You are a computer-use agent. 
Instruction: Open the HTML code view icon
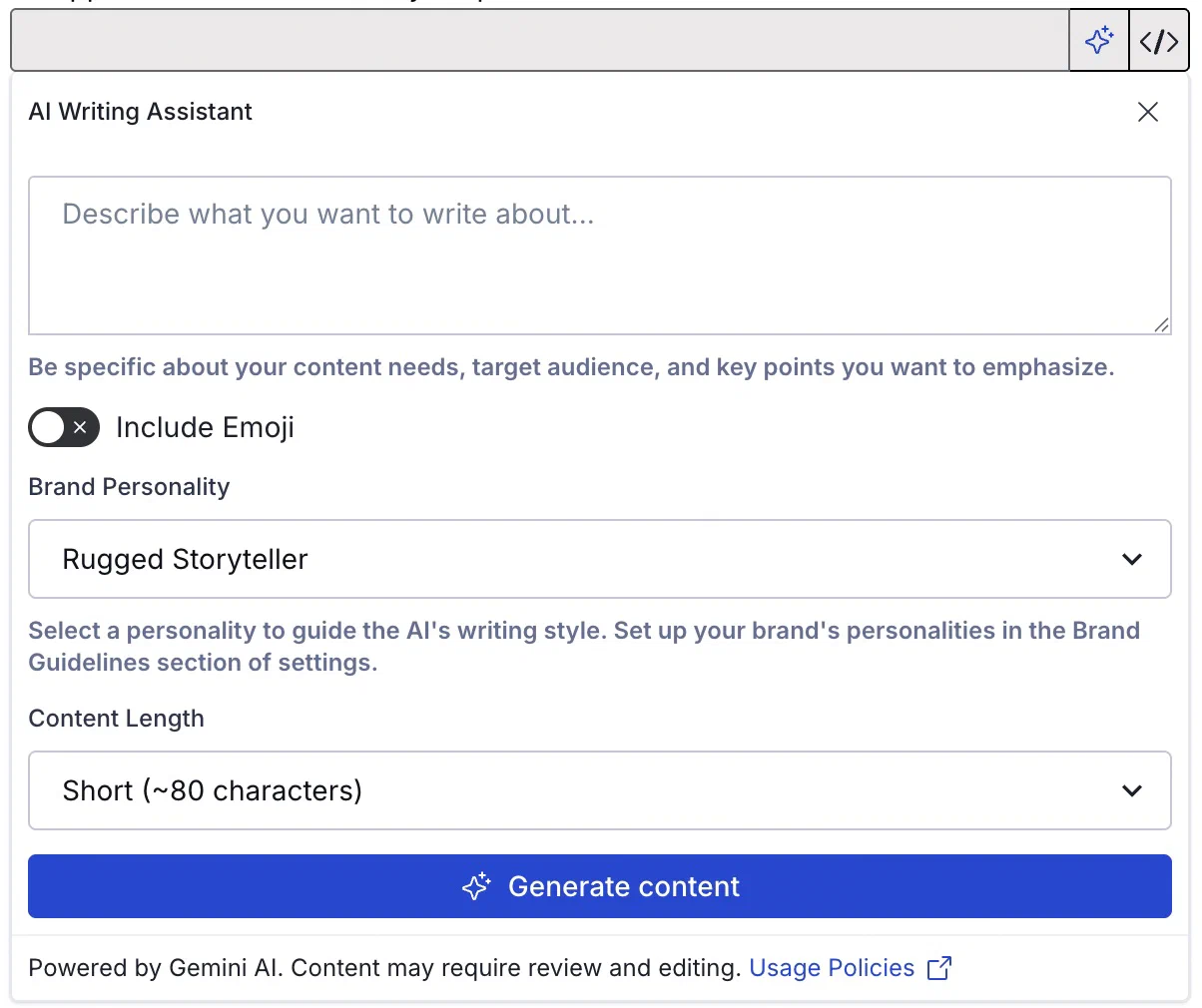click(1159, 40)
